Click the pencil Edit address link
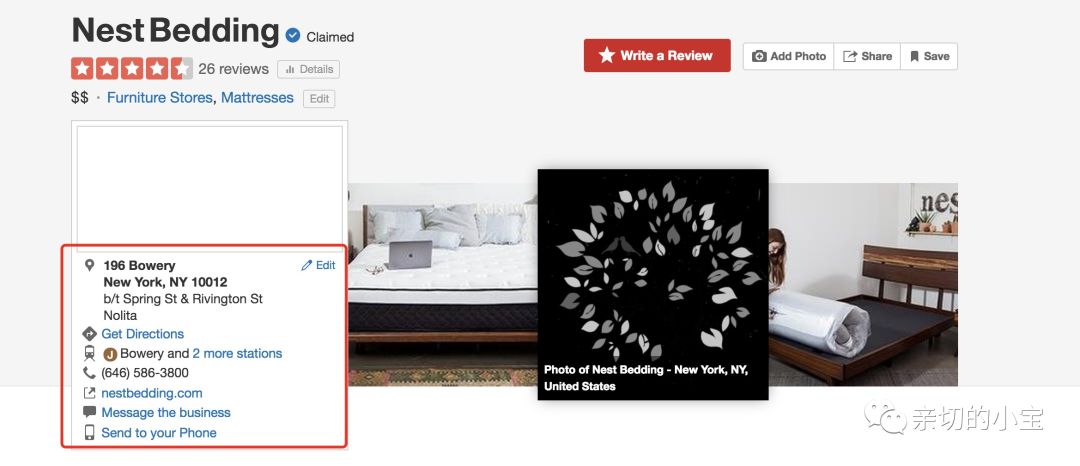The width and height of the screenshot is (1080, 466). click(x=318, y=265)
